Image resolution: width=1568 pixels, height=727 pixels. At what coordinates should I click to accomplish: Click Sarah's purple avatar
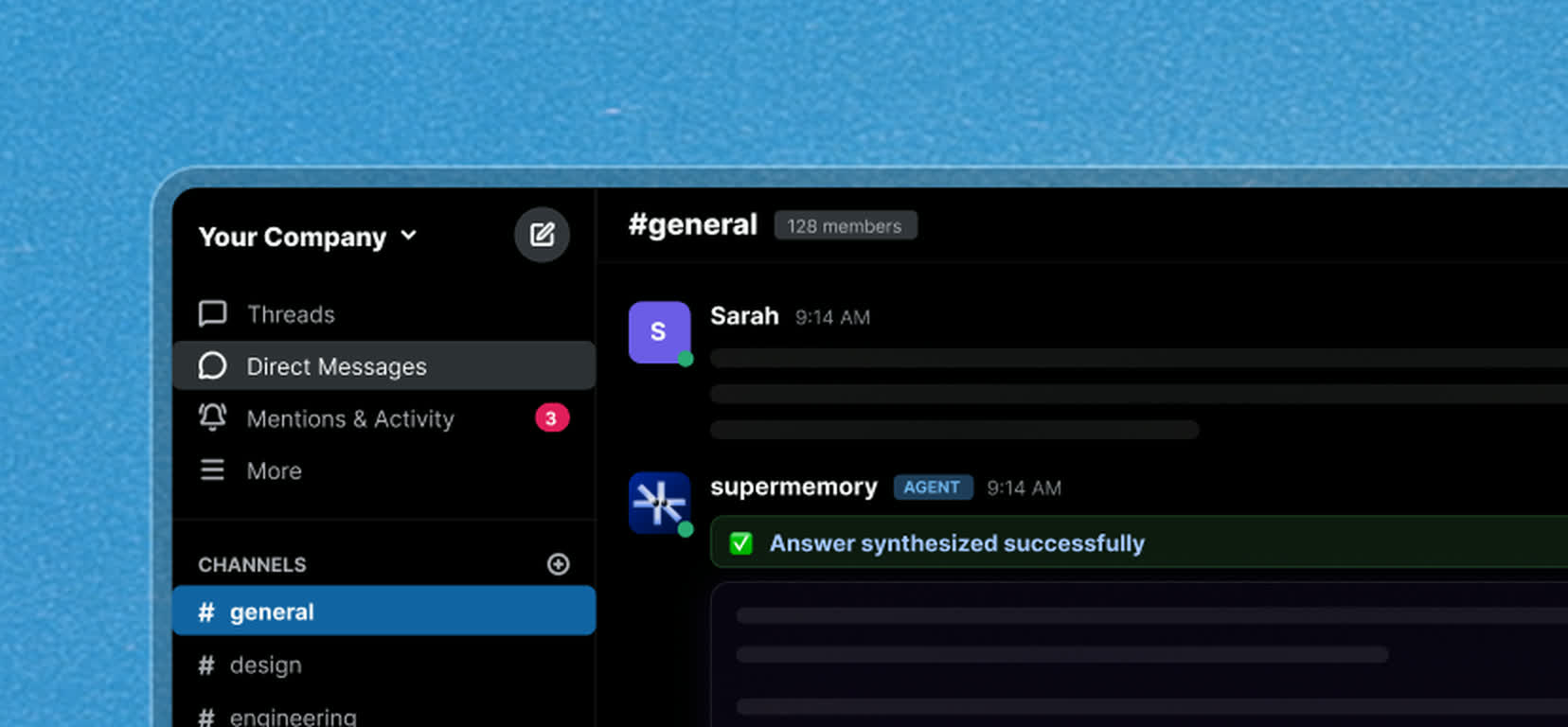659,332
